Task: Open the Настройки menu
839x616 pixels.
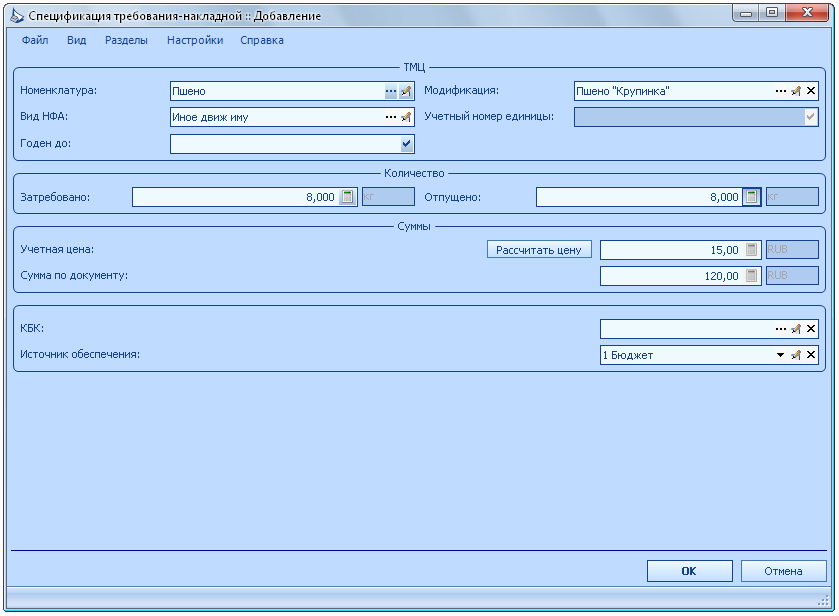Action: point(195,40)
